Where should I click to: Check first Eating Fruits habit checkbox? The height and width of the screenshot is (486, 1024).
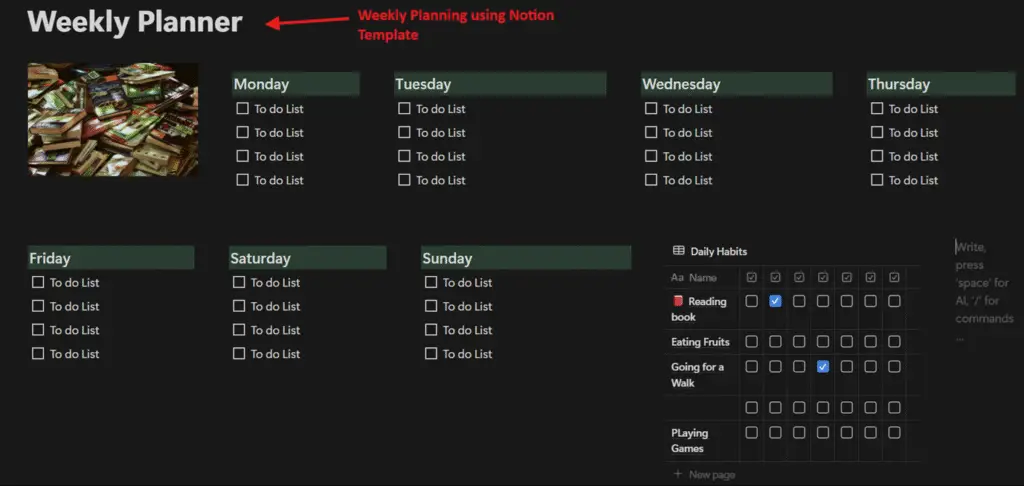(751, 342)
